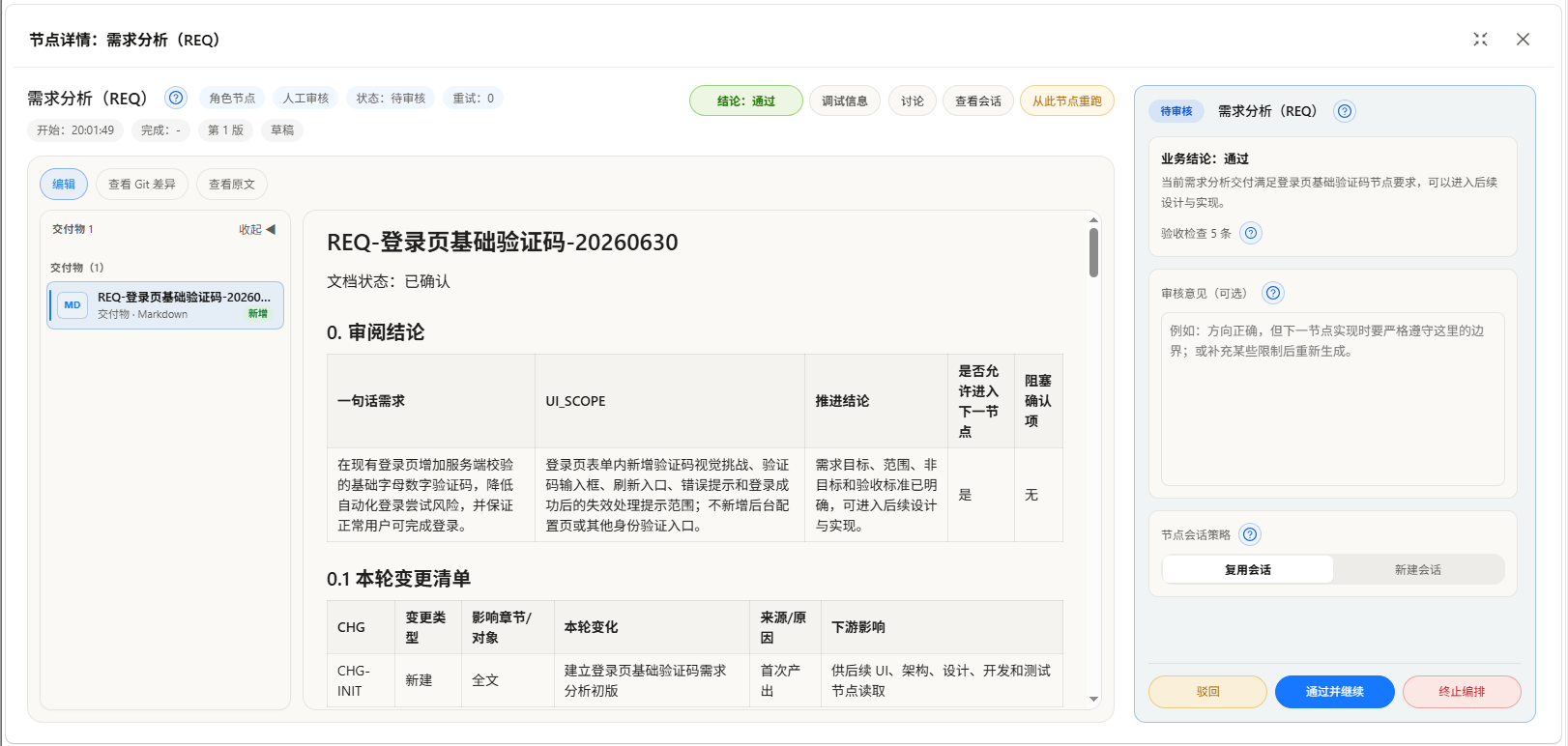Click 0.1 本轮变更清单 heading

[398, 578]
